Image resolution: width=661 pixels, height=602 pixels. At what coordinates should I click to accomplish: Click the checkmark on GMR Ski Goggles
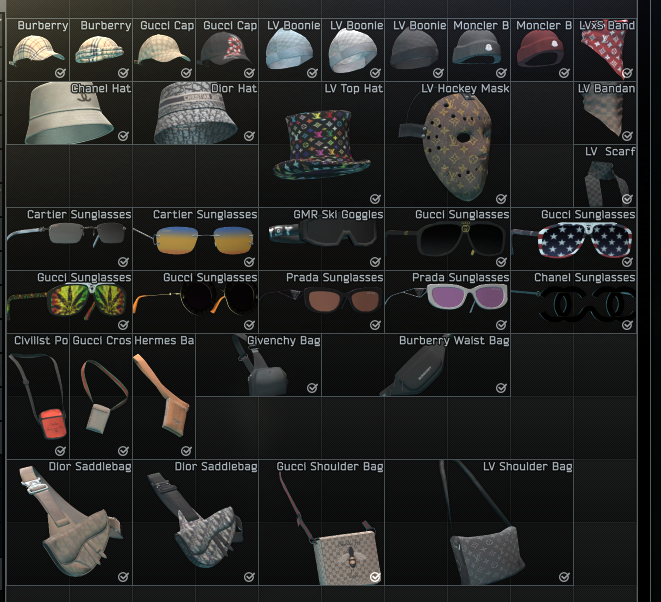pyautogui.click(x=375, y=262)
